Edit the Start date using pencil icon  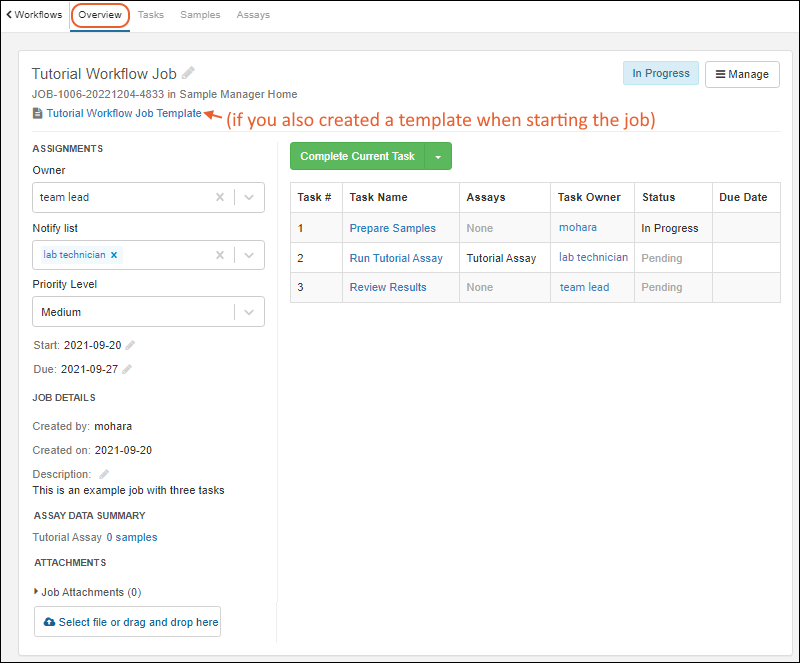130,345
